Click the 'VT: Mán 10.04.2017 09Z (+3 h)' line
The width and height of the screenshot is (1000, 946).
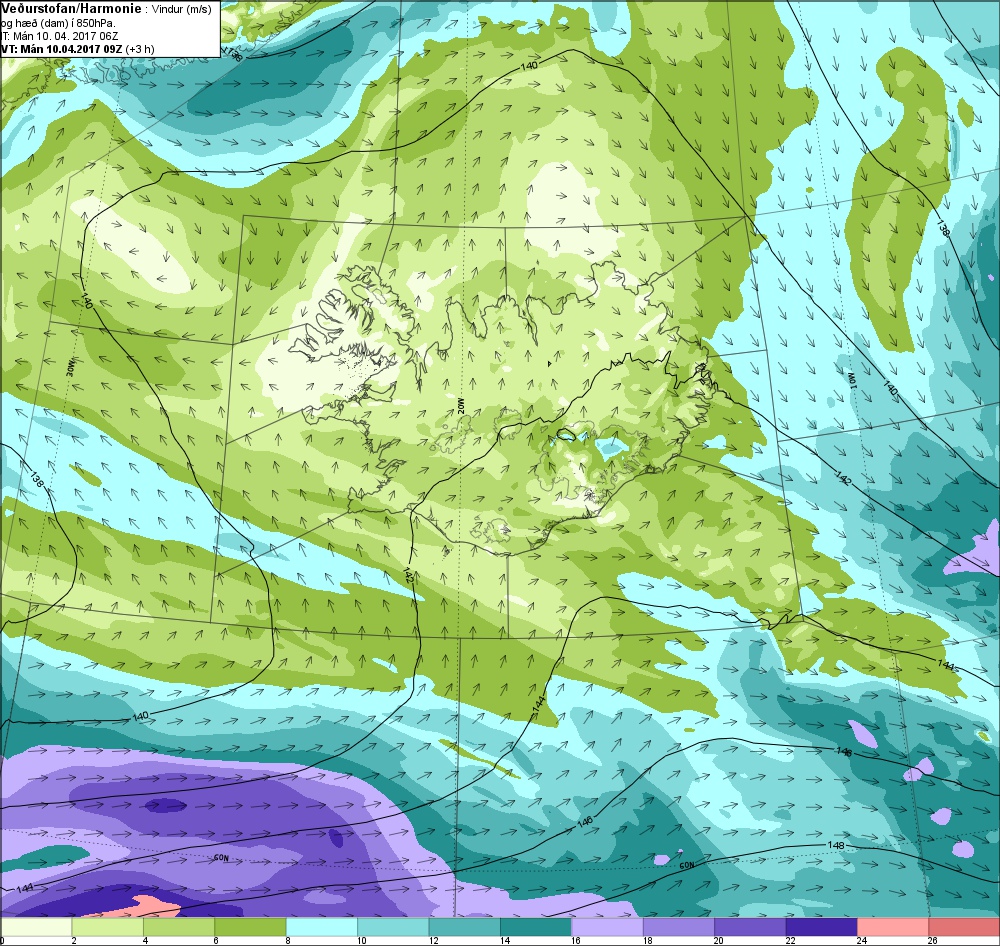(x=77, y=49)
